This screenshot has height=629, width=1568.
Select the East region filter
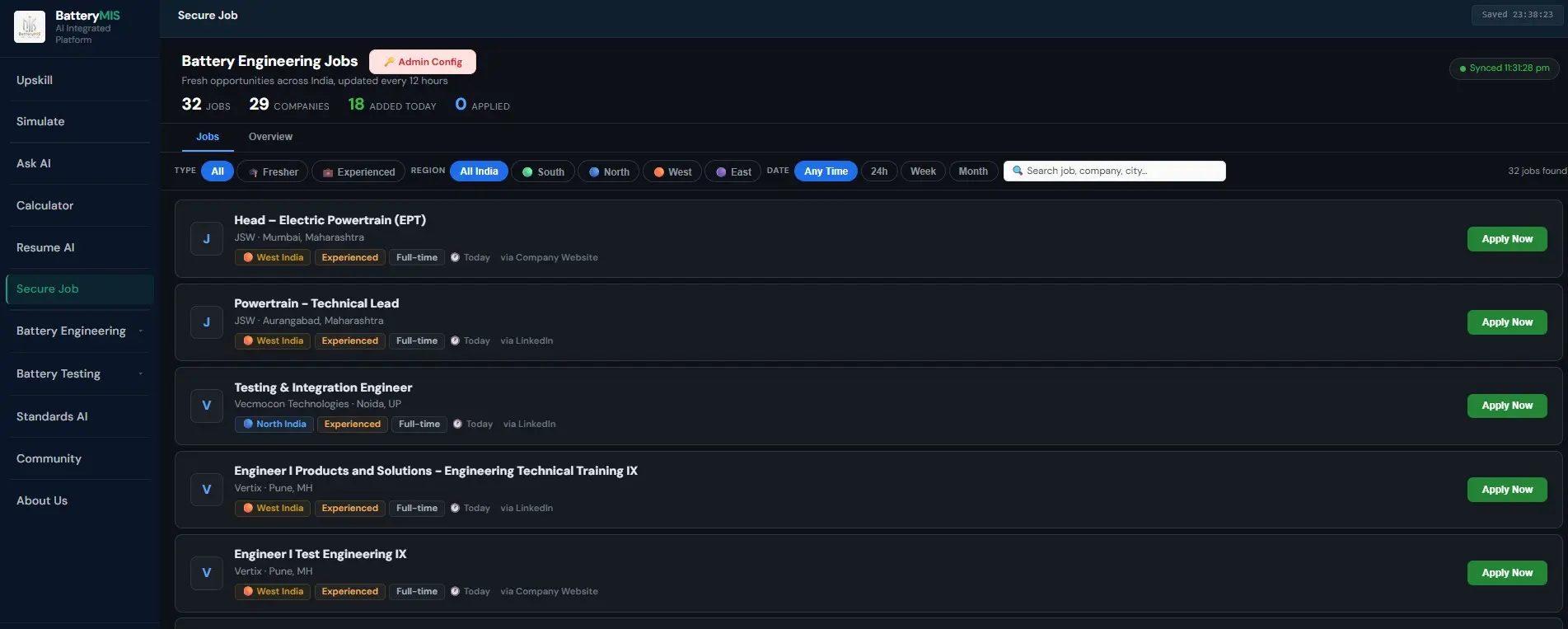pos(733,171)
